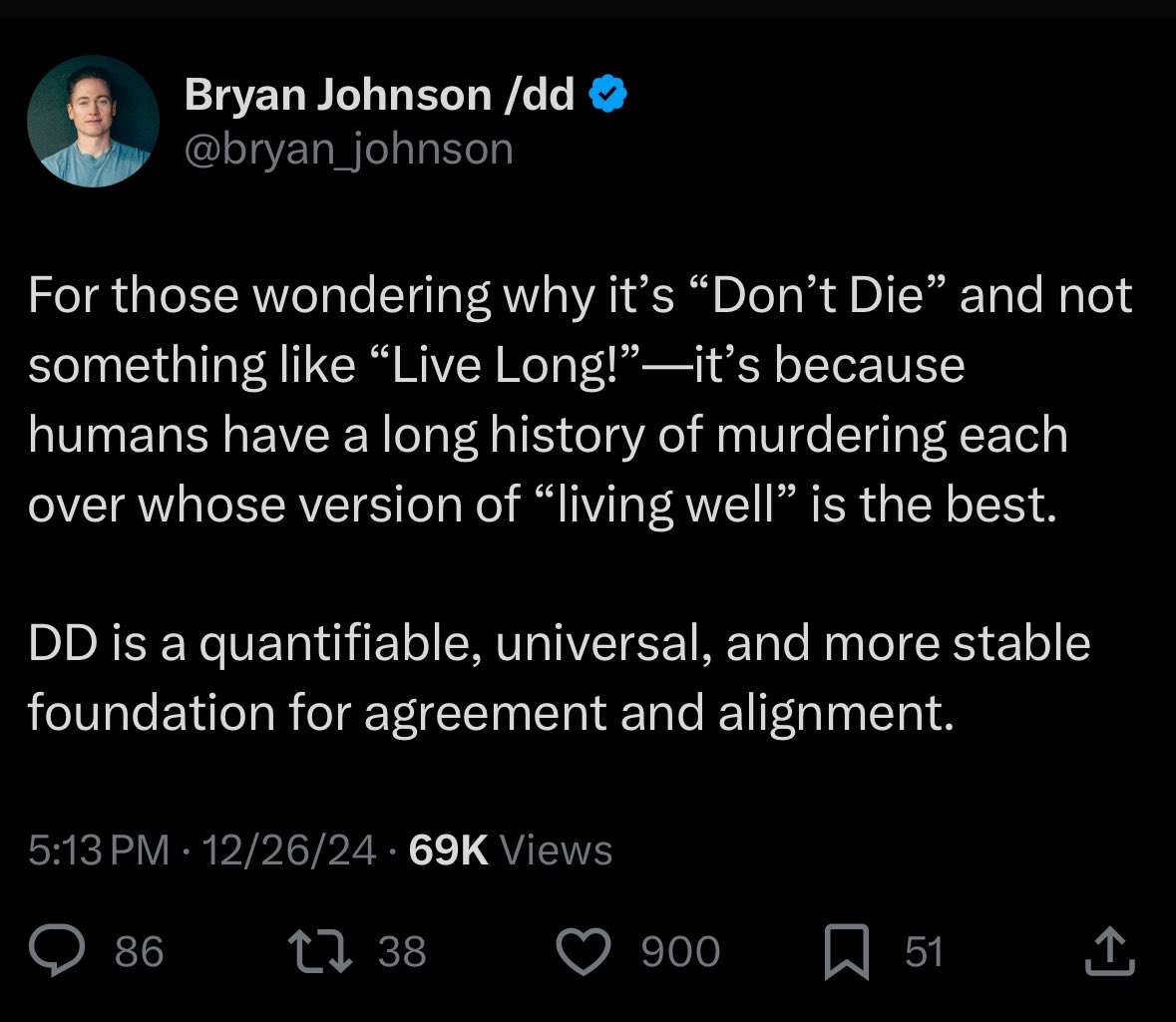Bookmark the tweet with the bookmark icon
The image size is (1176, 1022).
847,951
